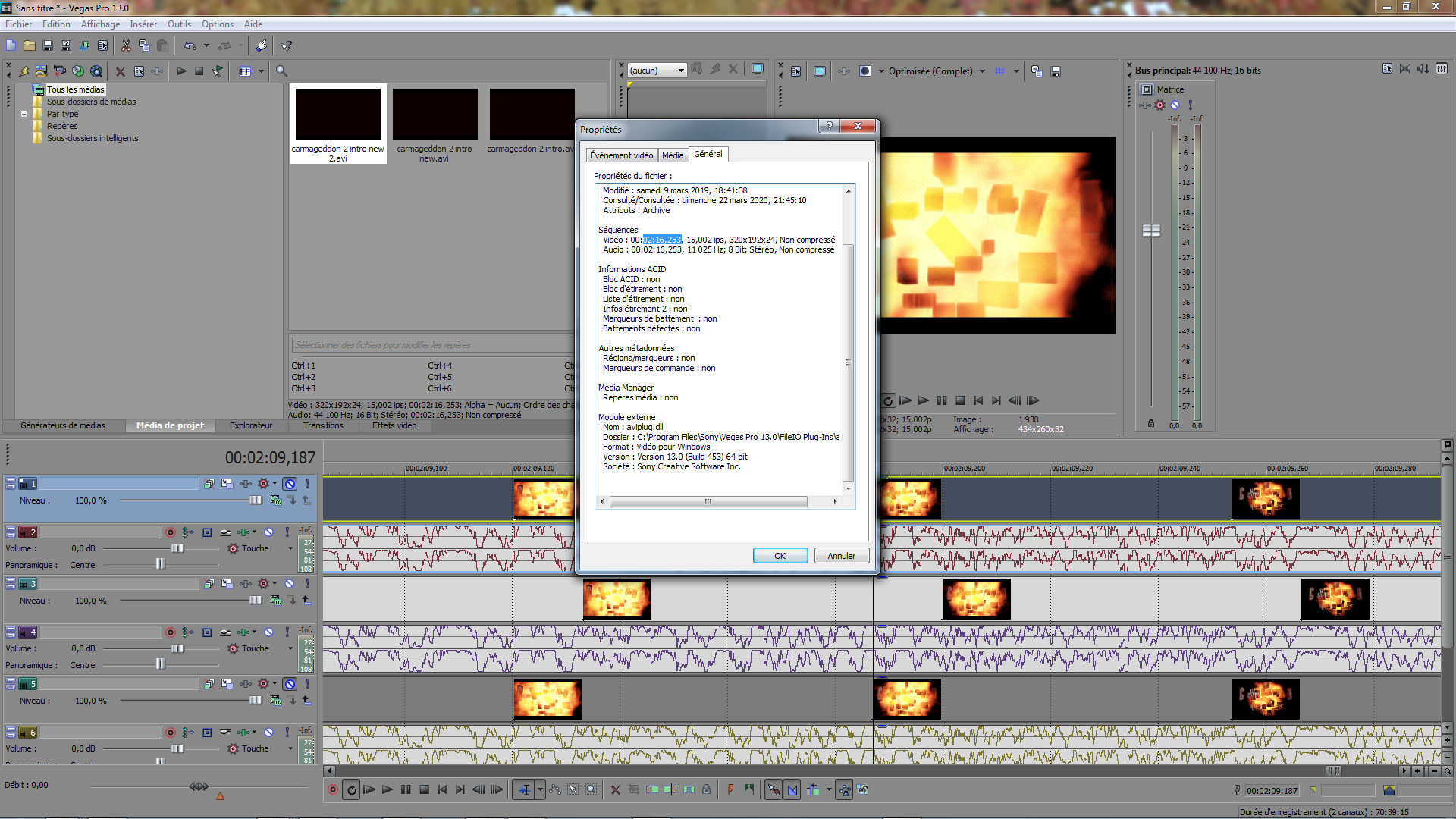Remove selected media with the red X icon
Screen dimensions: 1456x819
(120, 71)
